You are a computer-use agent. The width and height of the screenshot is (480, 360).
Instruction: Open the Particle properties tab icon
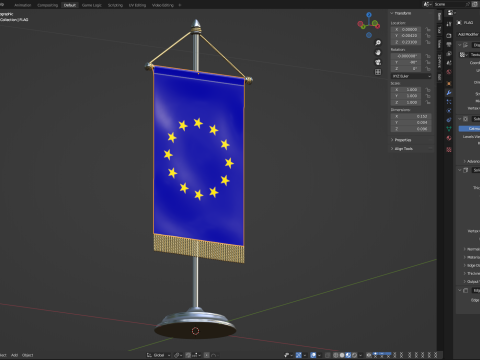pos(449,102)
